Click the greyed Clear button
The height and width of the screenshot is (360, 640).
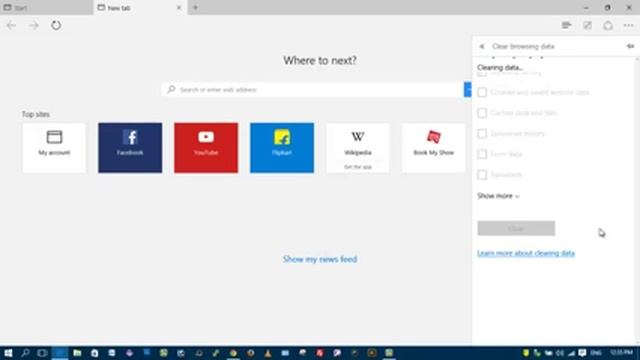point(516,229)
